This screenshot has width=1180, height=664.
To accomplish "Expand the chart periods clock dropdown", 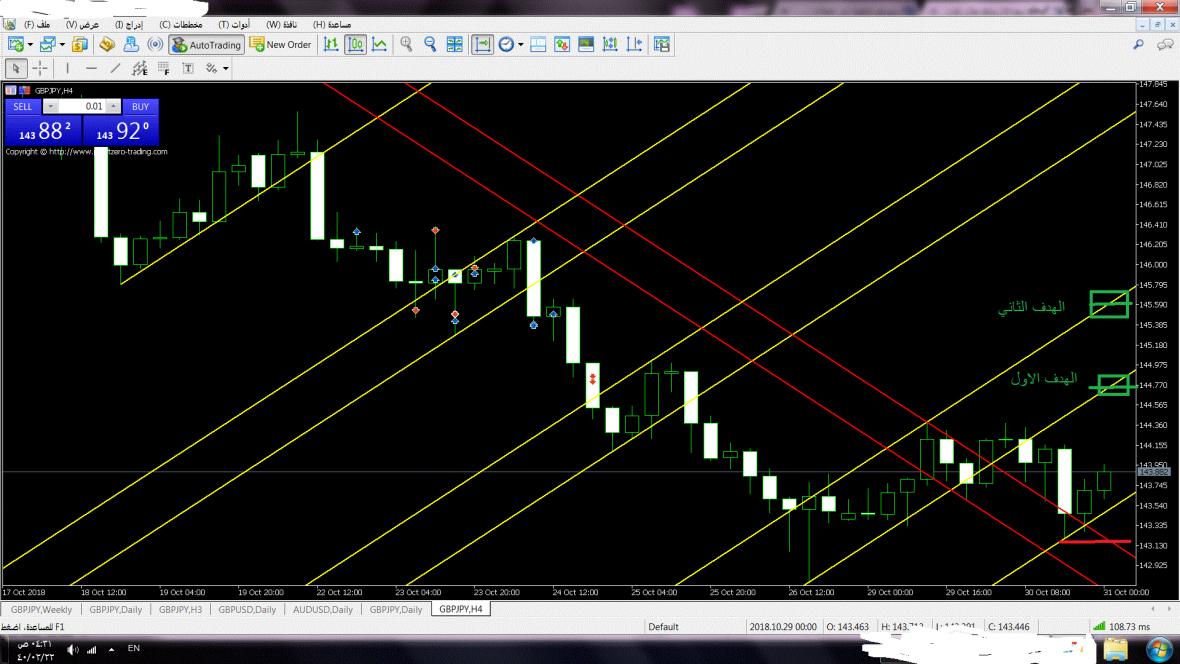I will pos(520,44).
